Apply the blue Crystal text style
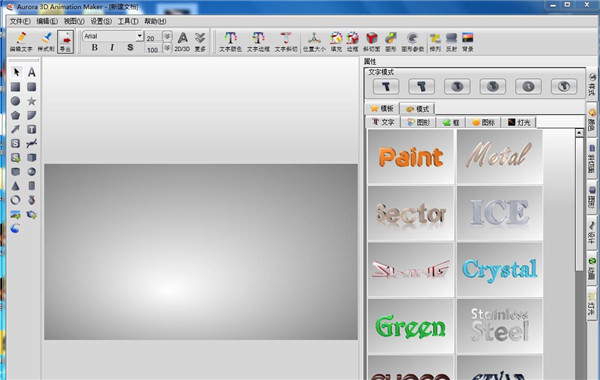Image resolution: width=600 pixels, height=380 pixels. 500,269
